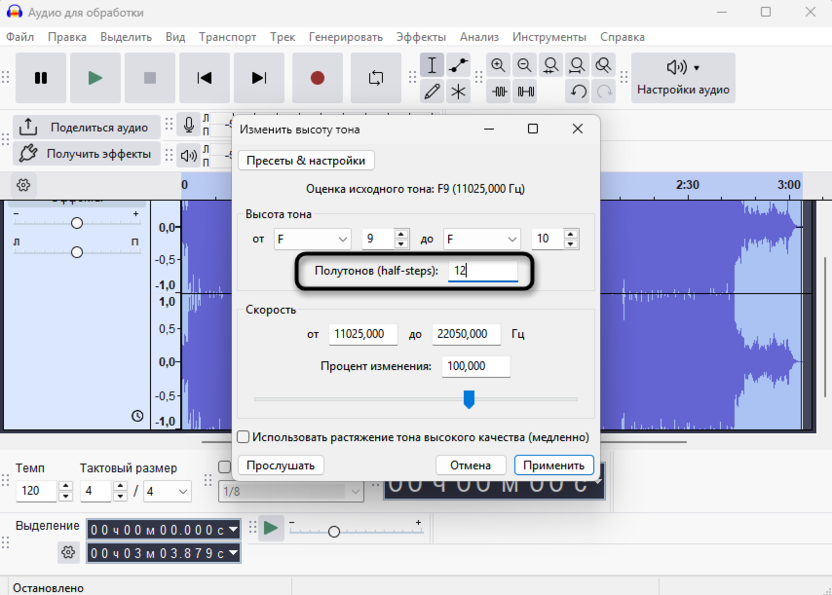Pick the Draw pencil tool
Viewport: 832px width, 595px height.
(x=432, y=92)
